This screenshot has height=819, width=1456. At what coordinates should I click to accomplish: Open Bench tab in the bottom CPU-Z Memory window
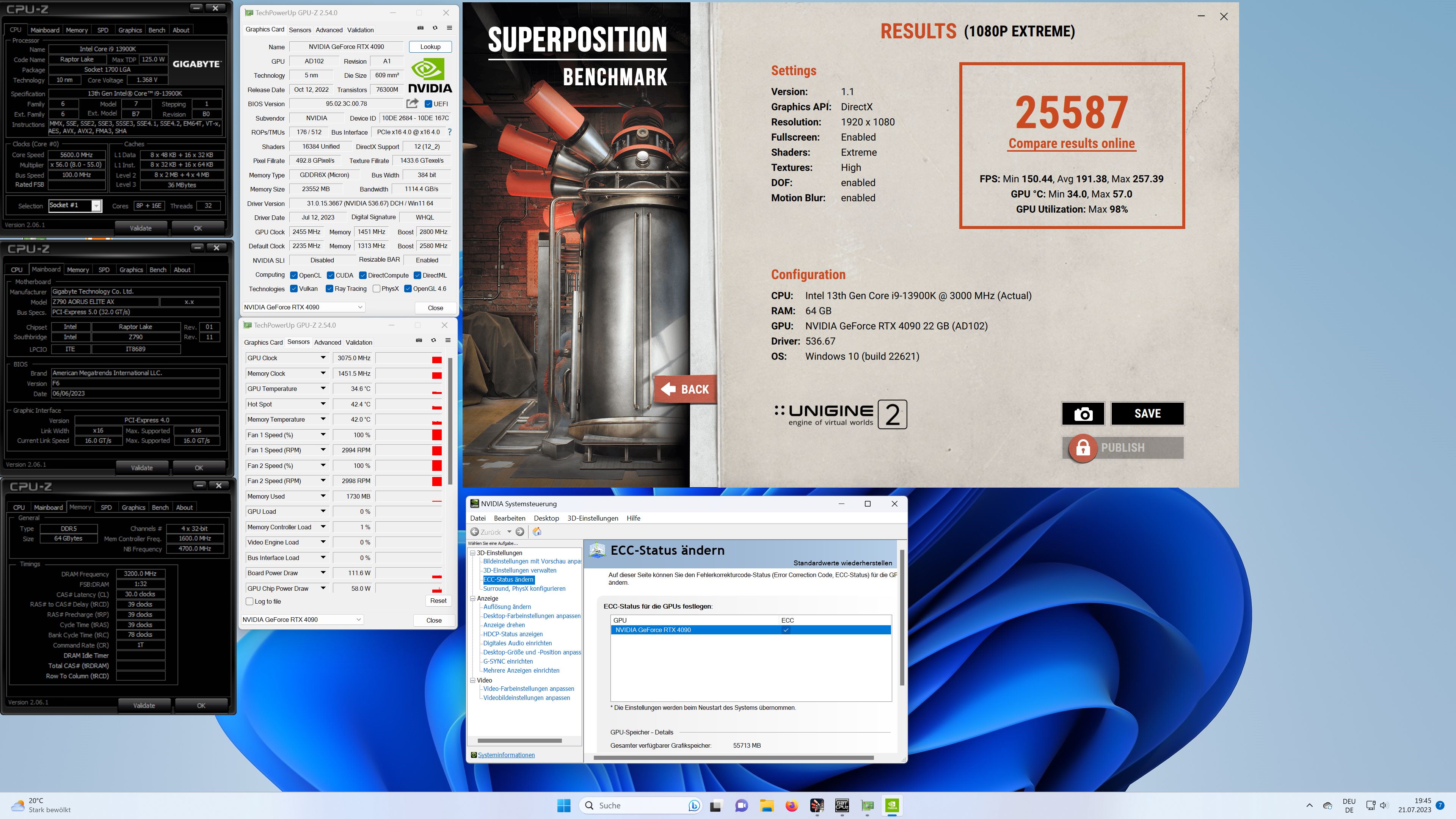coord(160,508)
